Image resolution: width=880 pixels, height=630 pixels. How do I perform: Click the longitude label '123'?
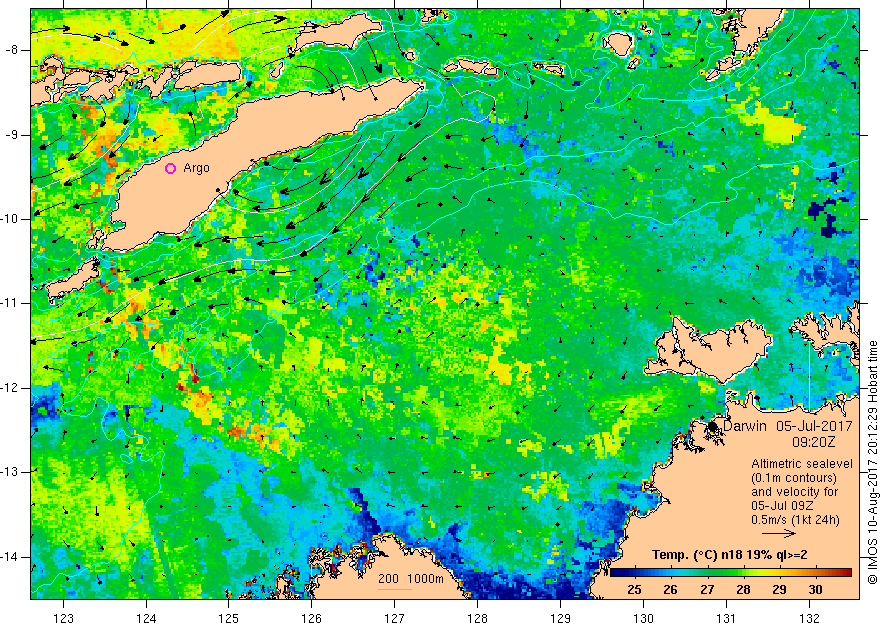click(x=63, y=618)
